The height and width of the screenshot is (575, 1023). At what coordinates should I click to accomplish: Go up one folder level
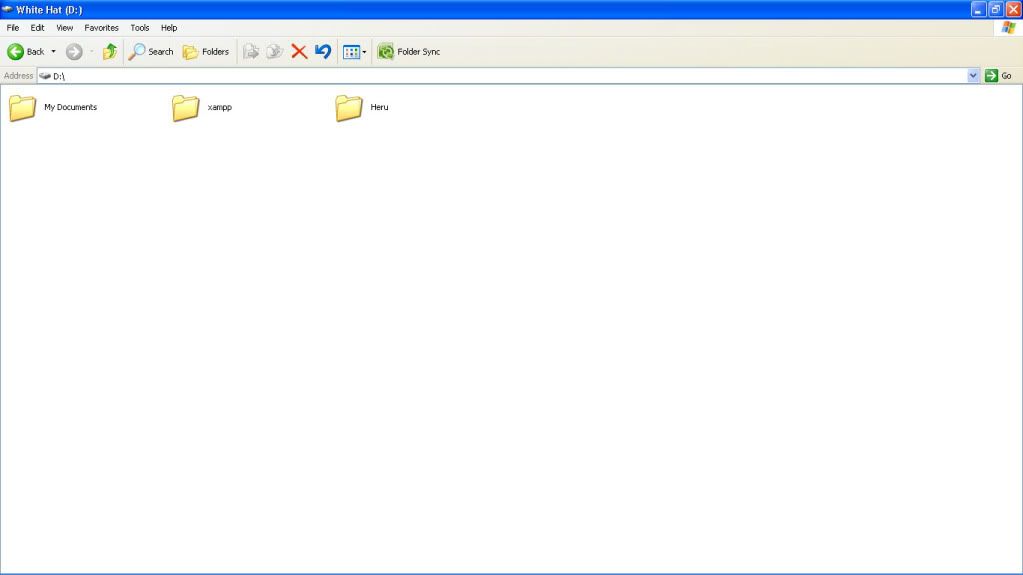[x=110, y=52]
